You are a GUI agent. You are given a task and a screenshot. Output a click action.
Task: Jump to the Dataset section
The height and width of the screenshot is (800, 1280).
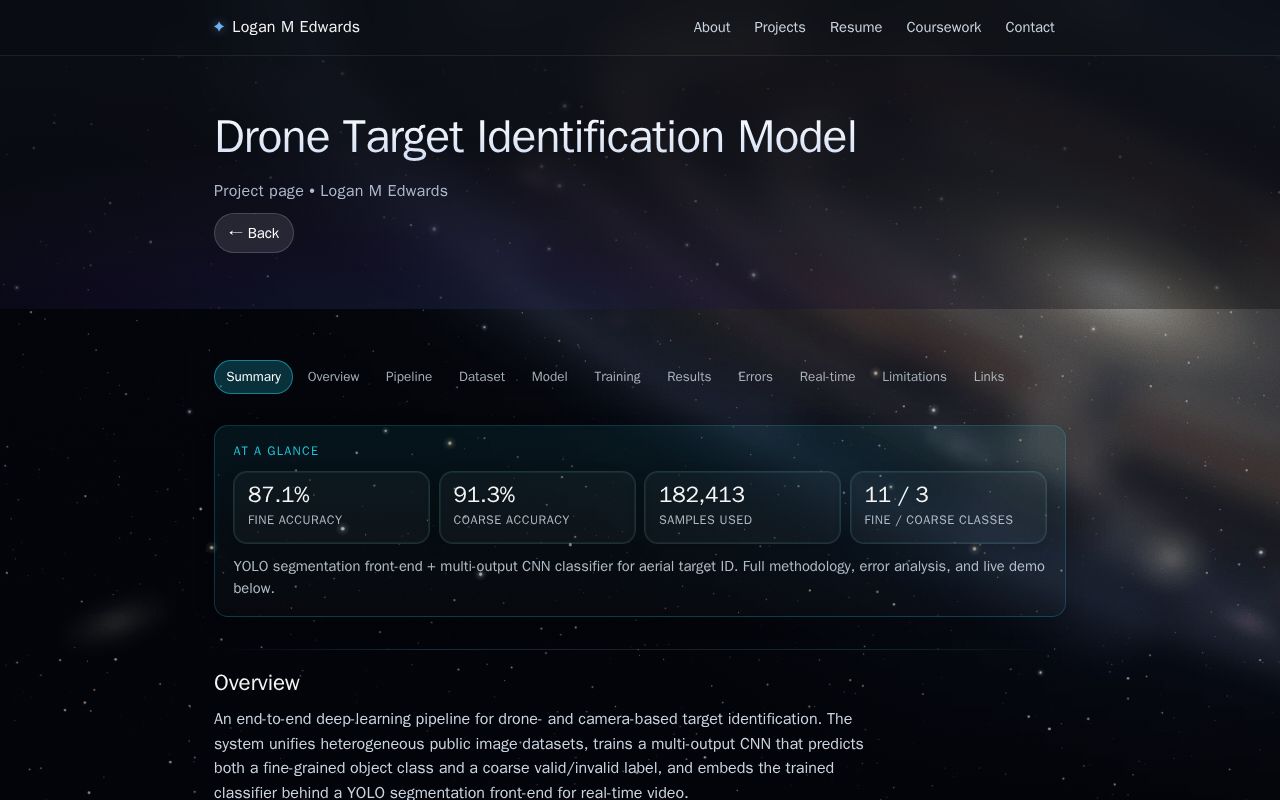click(482, 377)
